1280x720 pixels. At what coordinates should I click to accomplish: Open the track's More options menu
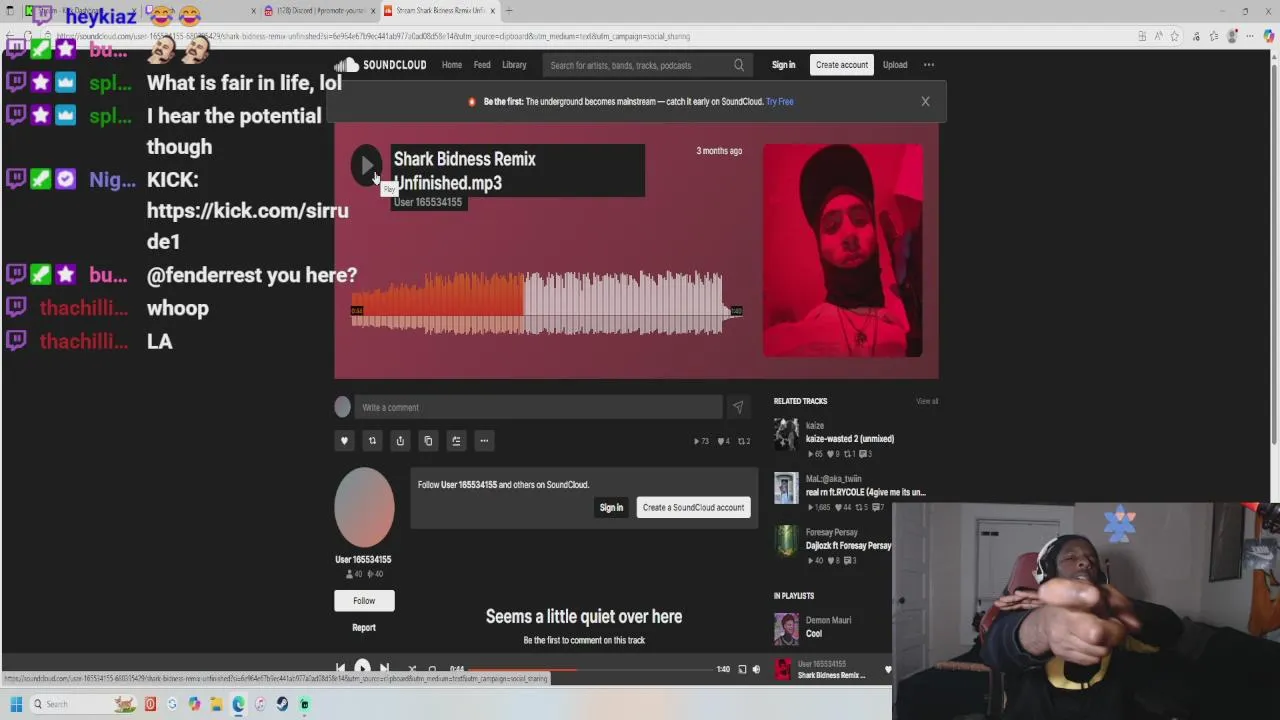click(x=484, y=441)
